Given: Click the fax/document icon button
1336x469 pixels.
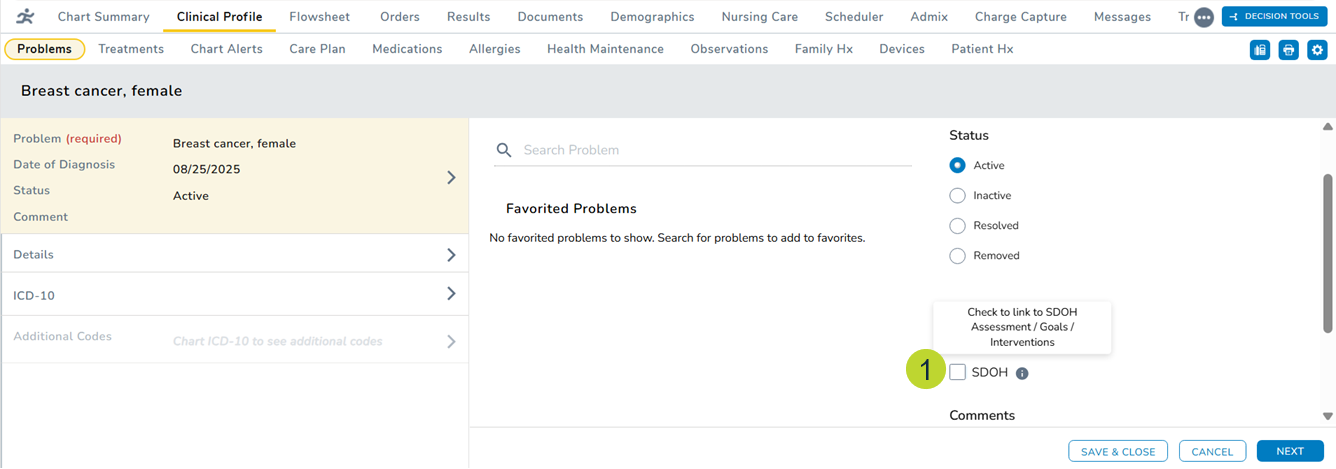Looking at the screenshot, I should point(1260,50).
